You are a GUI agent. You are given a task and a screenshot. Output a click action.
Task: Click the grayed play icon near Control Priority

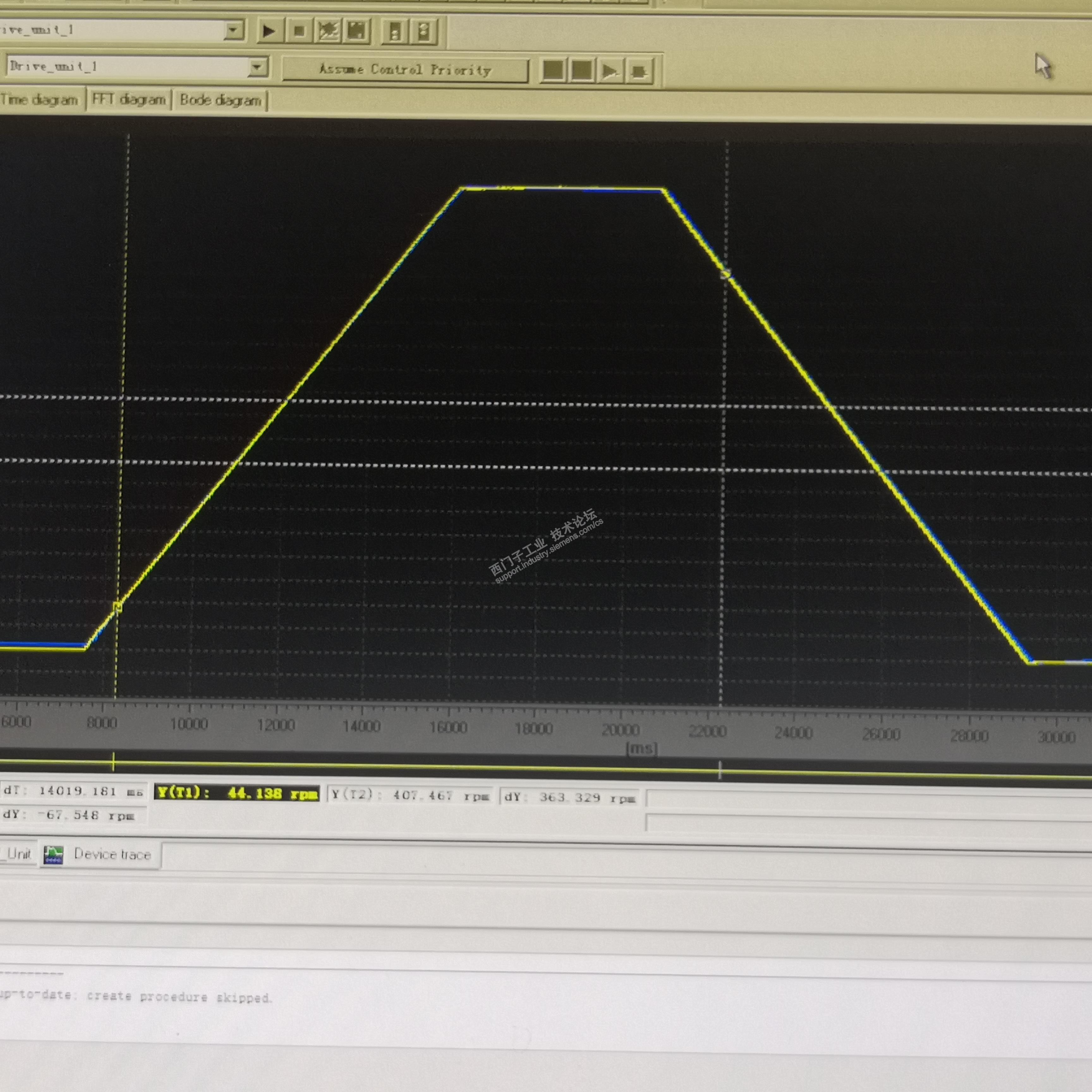(610, 71)
